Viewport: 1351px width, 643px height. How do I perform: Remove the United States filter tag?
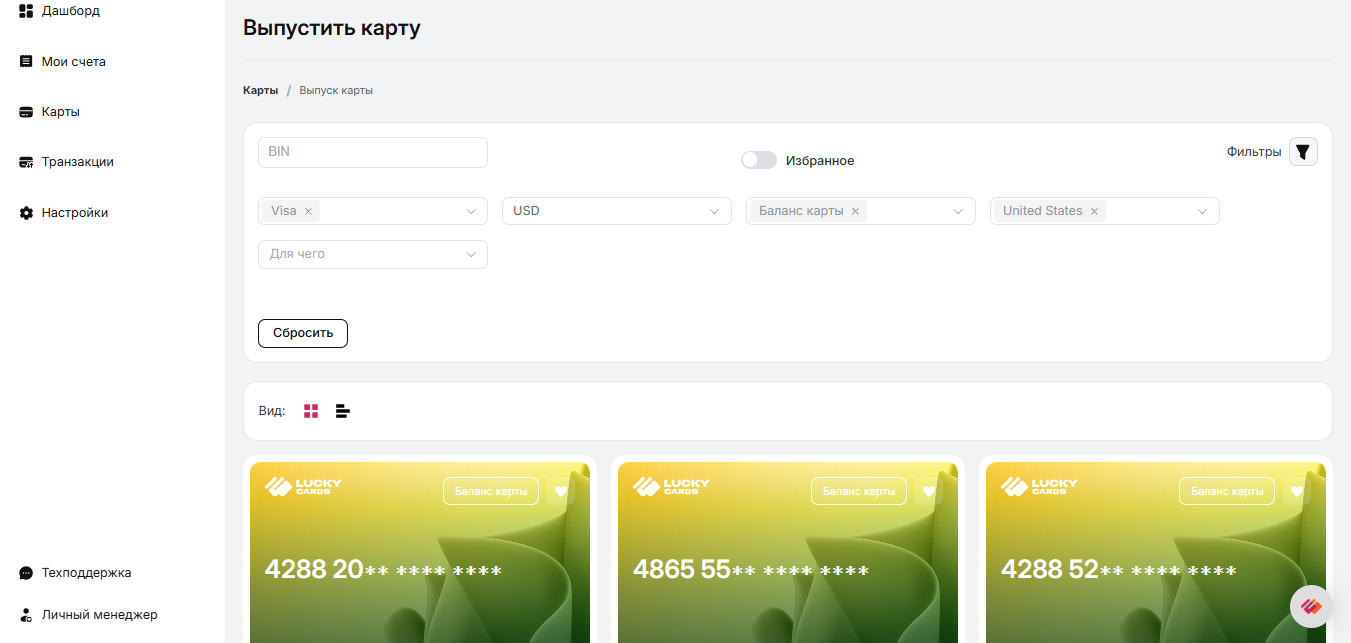pos(1094,211)
